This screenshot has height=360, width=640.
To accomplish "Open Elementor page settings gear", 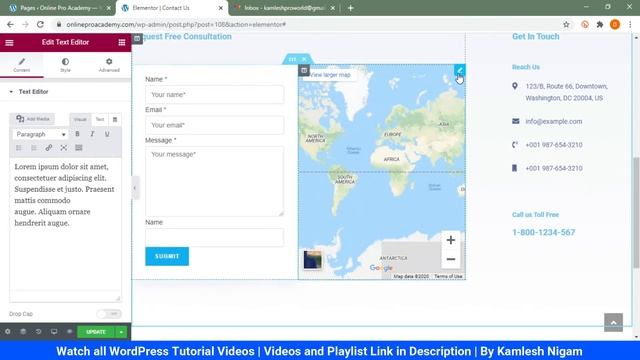I will [8, 332].
